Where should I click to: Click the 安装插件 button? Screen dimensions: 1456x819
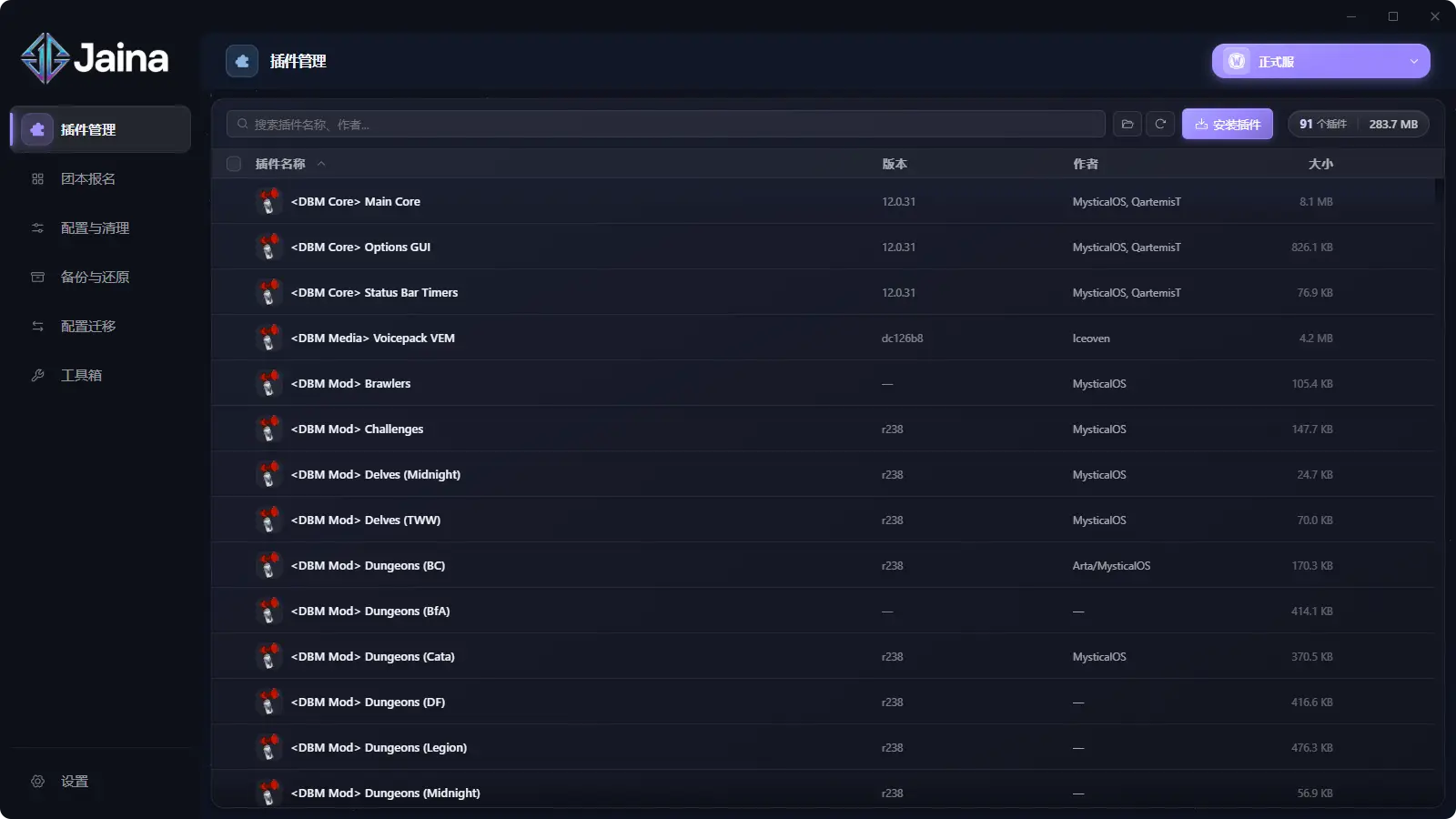[x=1227, y=124]
